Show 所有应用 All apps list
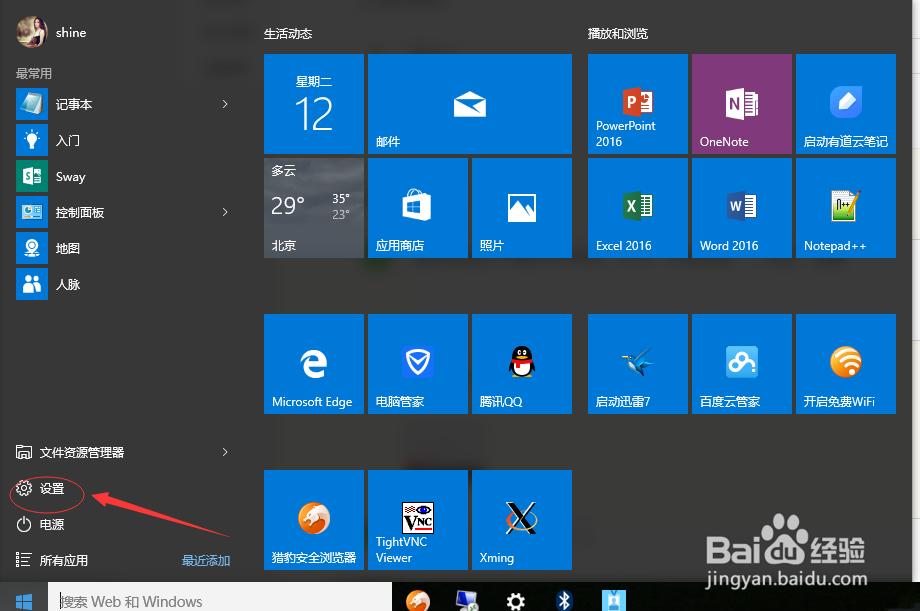This screenshot has height=611, width=920. [x=52, y=560]
